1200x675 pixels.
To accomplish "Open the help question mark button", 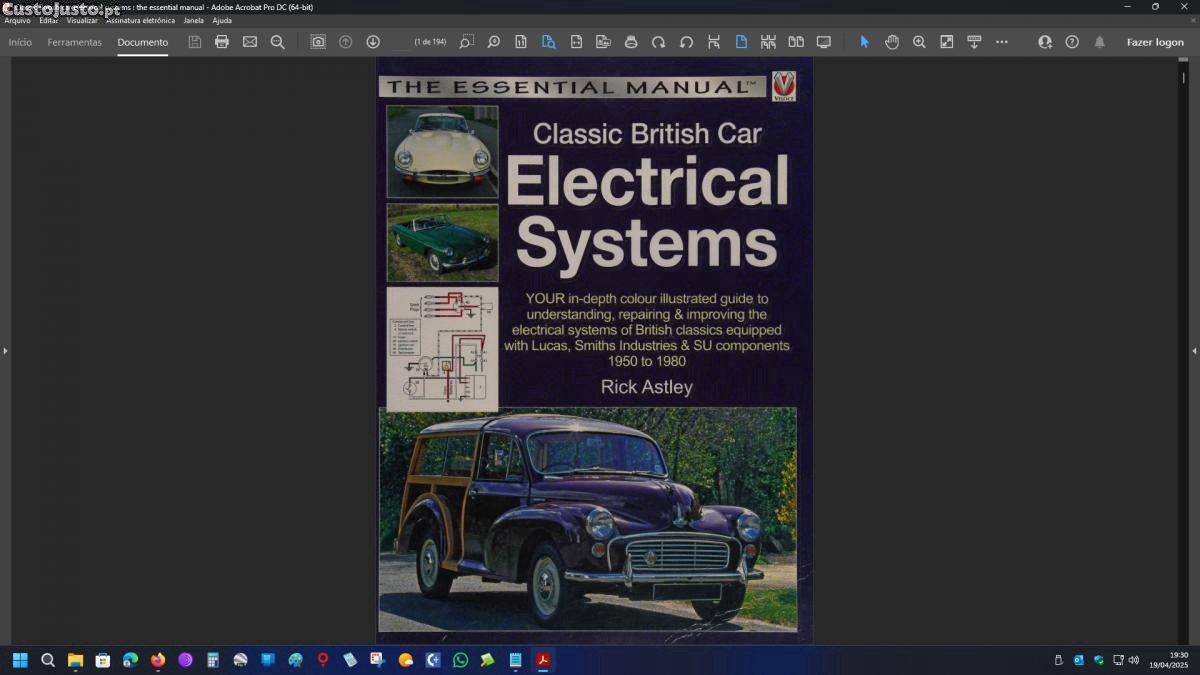I will 1072,42.
